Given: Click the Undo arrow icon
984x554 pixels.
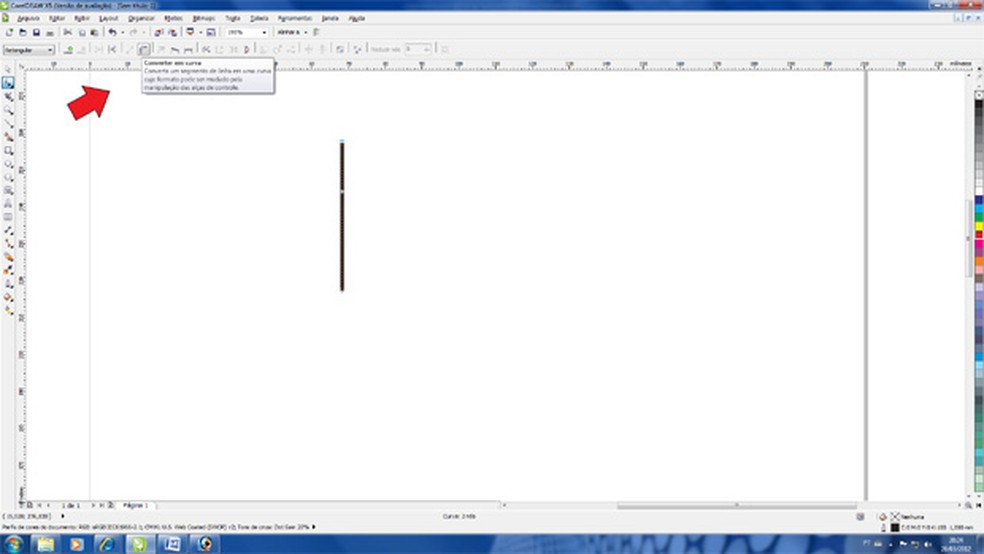Looking at the screenshot, I should tap(112, 32).
